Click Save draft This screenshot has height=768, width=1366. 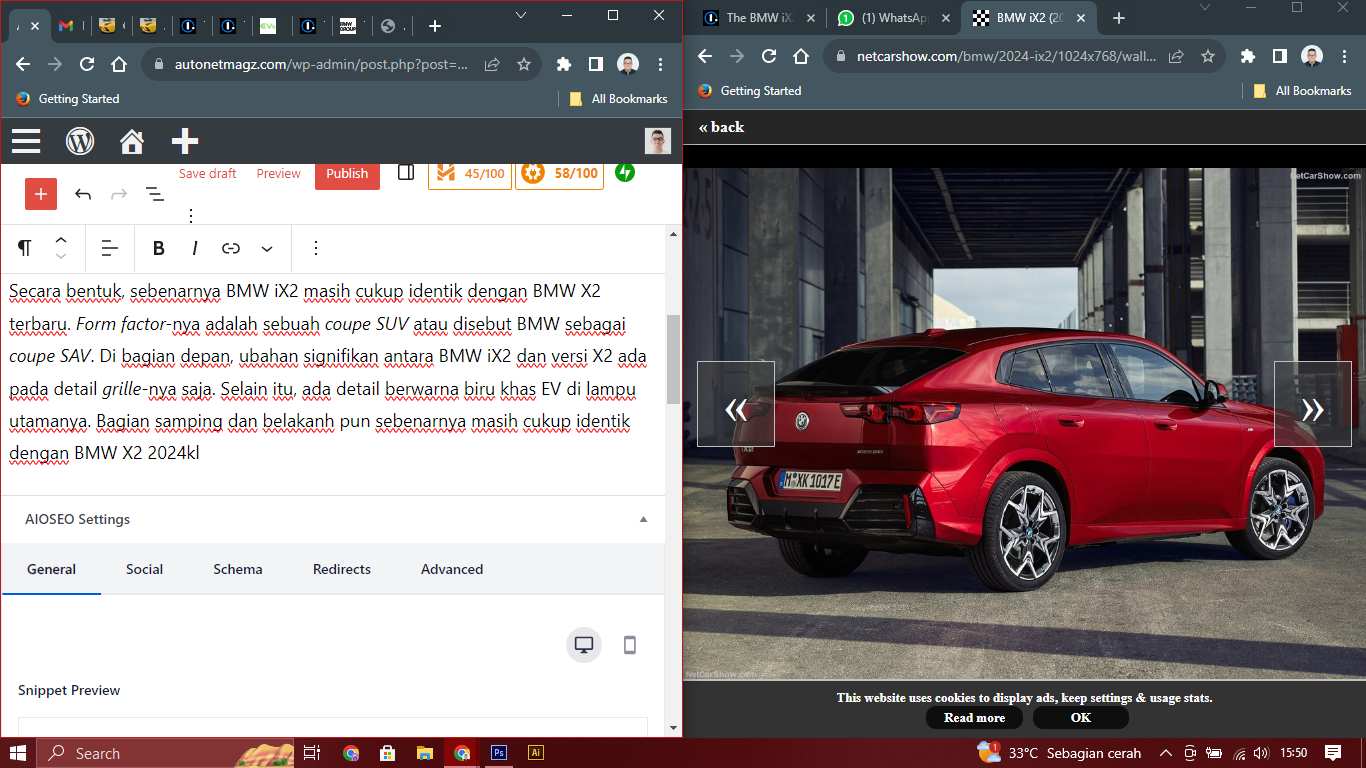click(208, 173)
